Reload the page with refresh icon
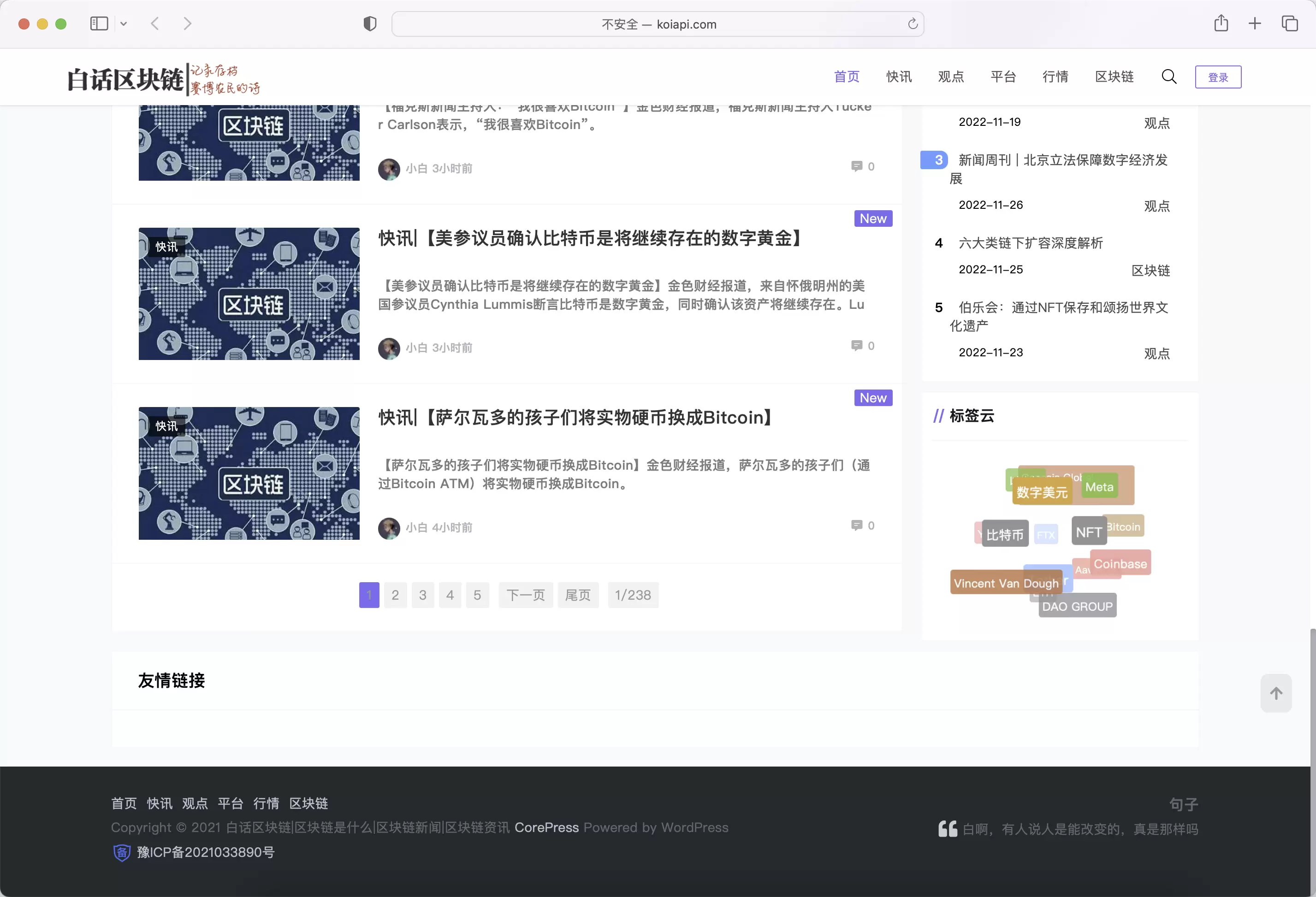 tap(912, 24)
